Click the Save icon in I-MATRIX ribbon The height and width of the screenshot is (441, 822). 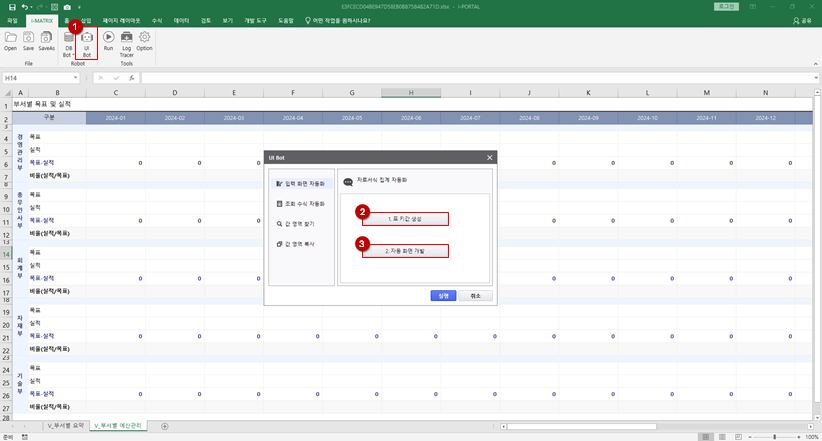click(28, 41)
